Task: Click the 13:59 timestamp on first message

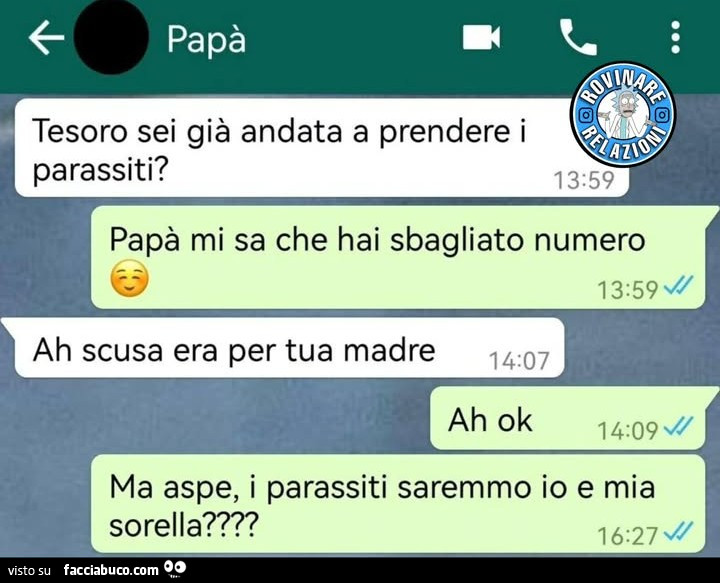Action: tap(584, 180)
